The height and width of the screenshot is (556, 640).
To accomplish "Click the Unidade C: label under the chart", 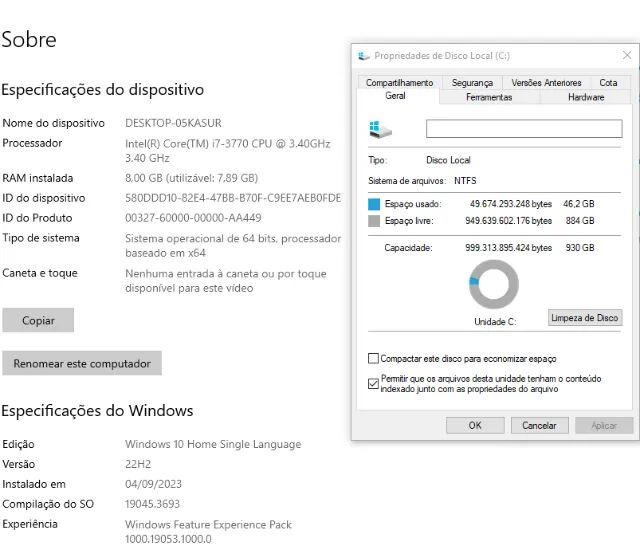I will point(495,322).
